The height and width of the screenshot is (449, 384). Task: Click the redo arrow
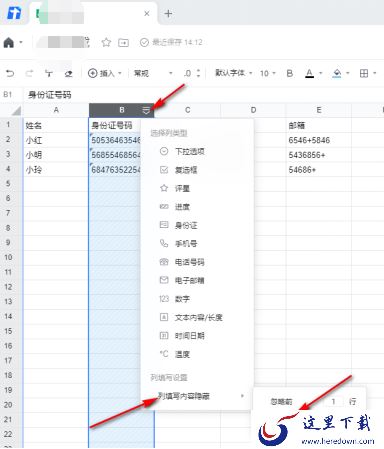(29, 73)
